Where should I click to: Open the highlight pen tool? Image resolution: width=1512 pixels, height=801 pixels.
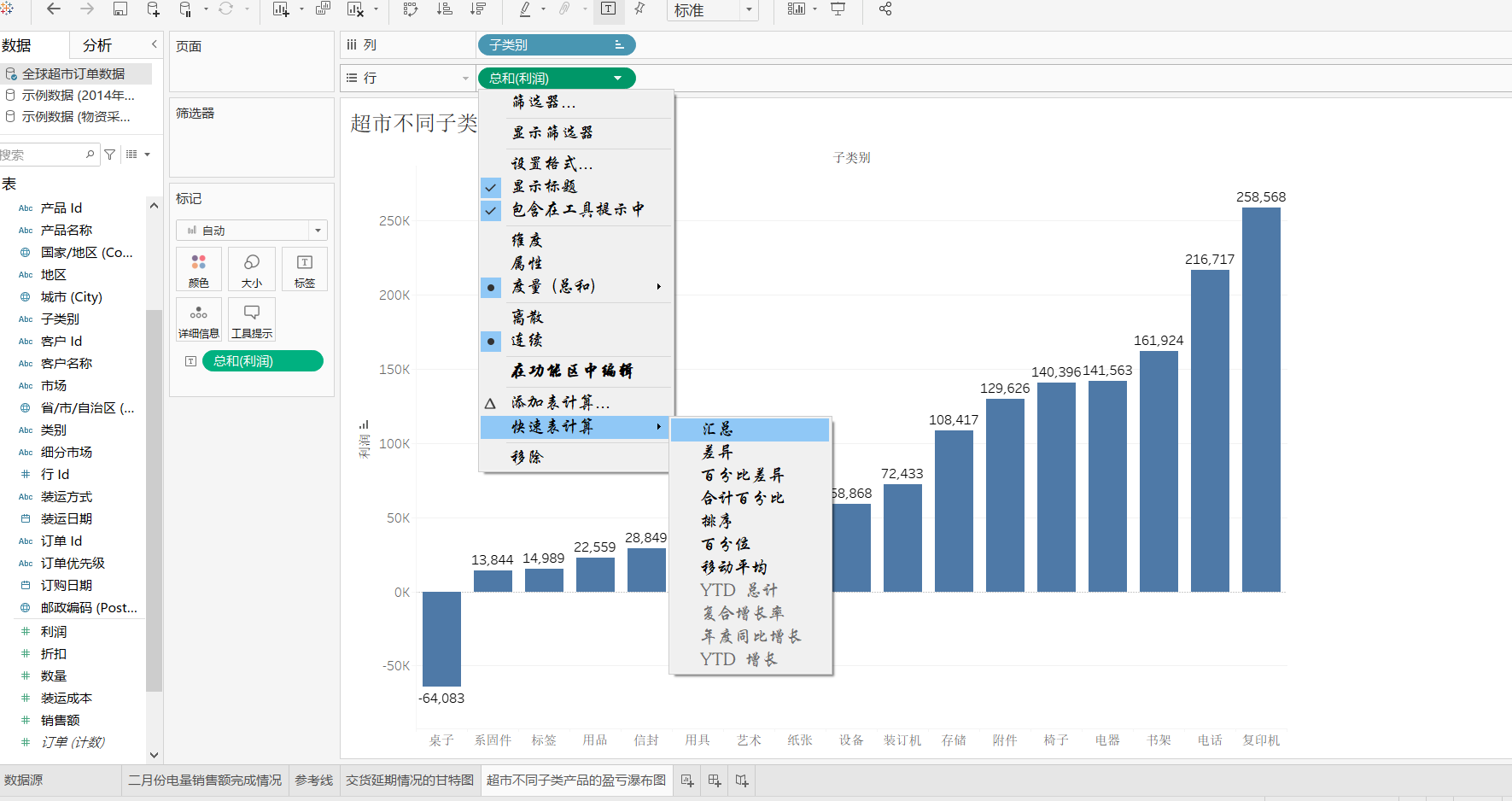[x=525, y=9]
